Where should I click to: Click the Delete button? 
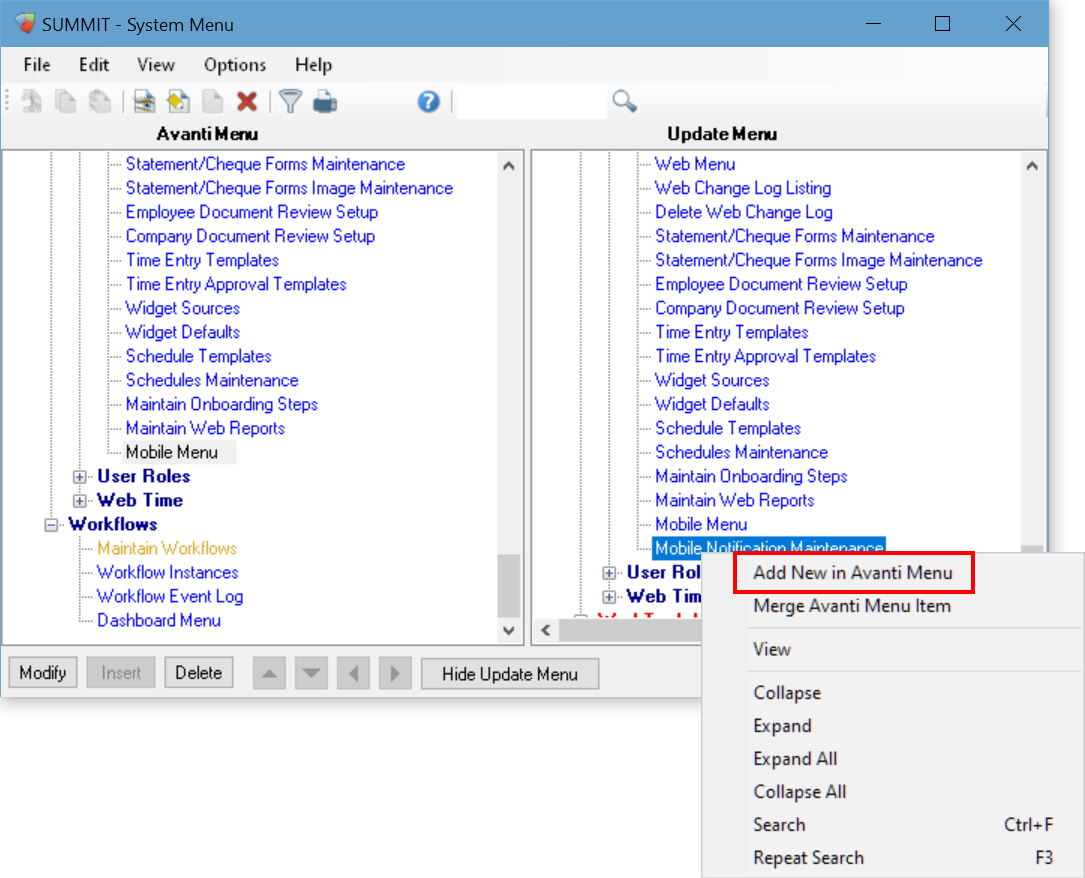[199, 673]
